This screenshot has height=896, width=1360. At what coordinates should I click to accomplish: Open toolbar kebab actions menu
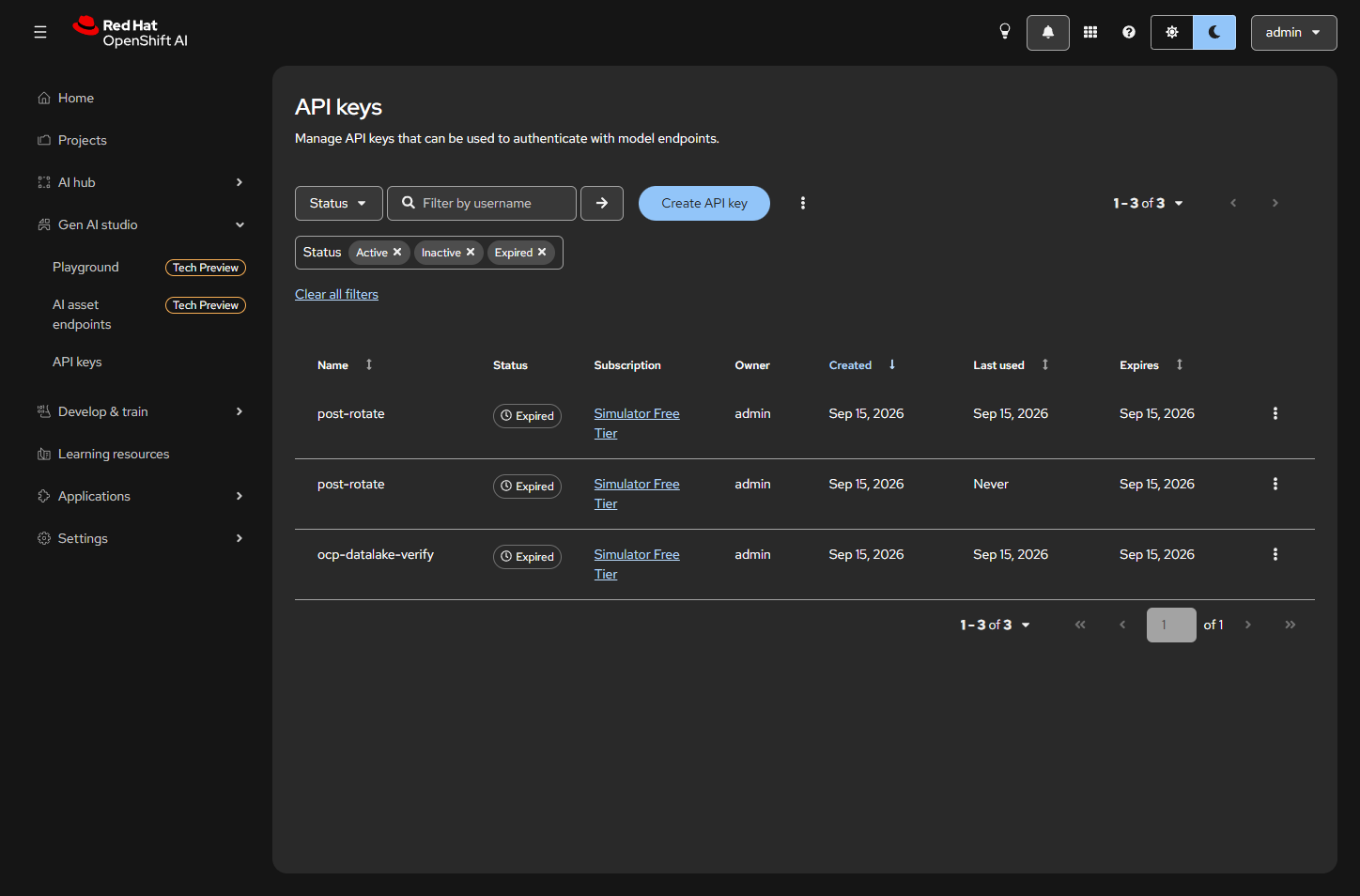pyautogui.click(x=803, y=203)
